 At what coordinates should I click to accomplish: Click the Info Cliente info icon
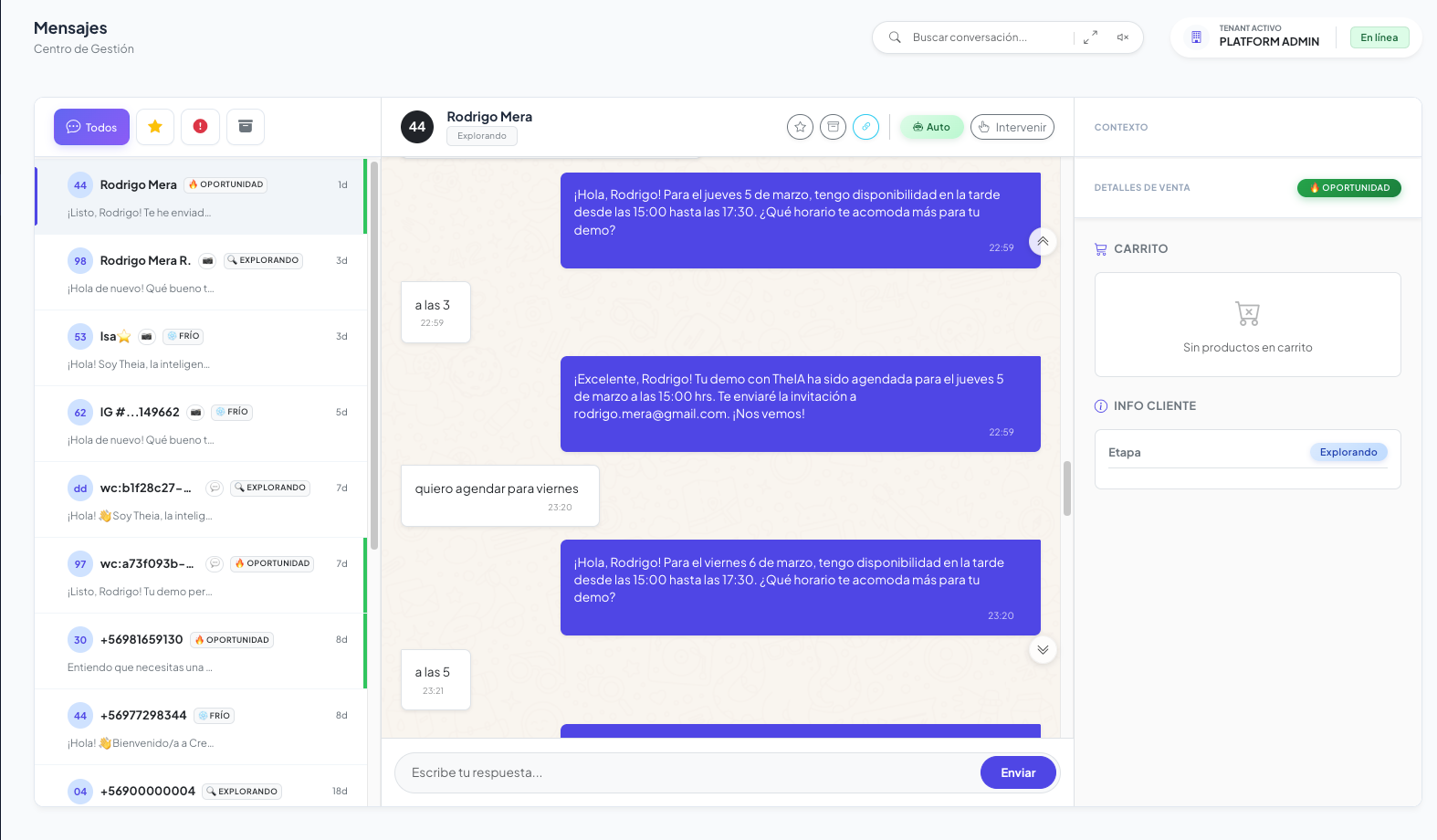click(x=1101, y=406)
